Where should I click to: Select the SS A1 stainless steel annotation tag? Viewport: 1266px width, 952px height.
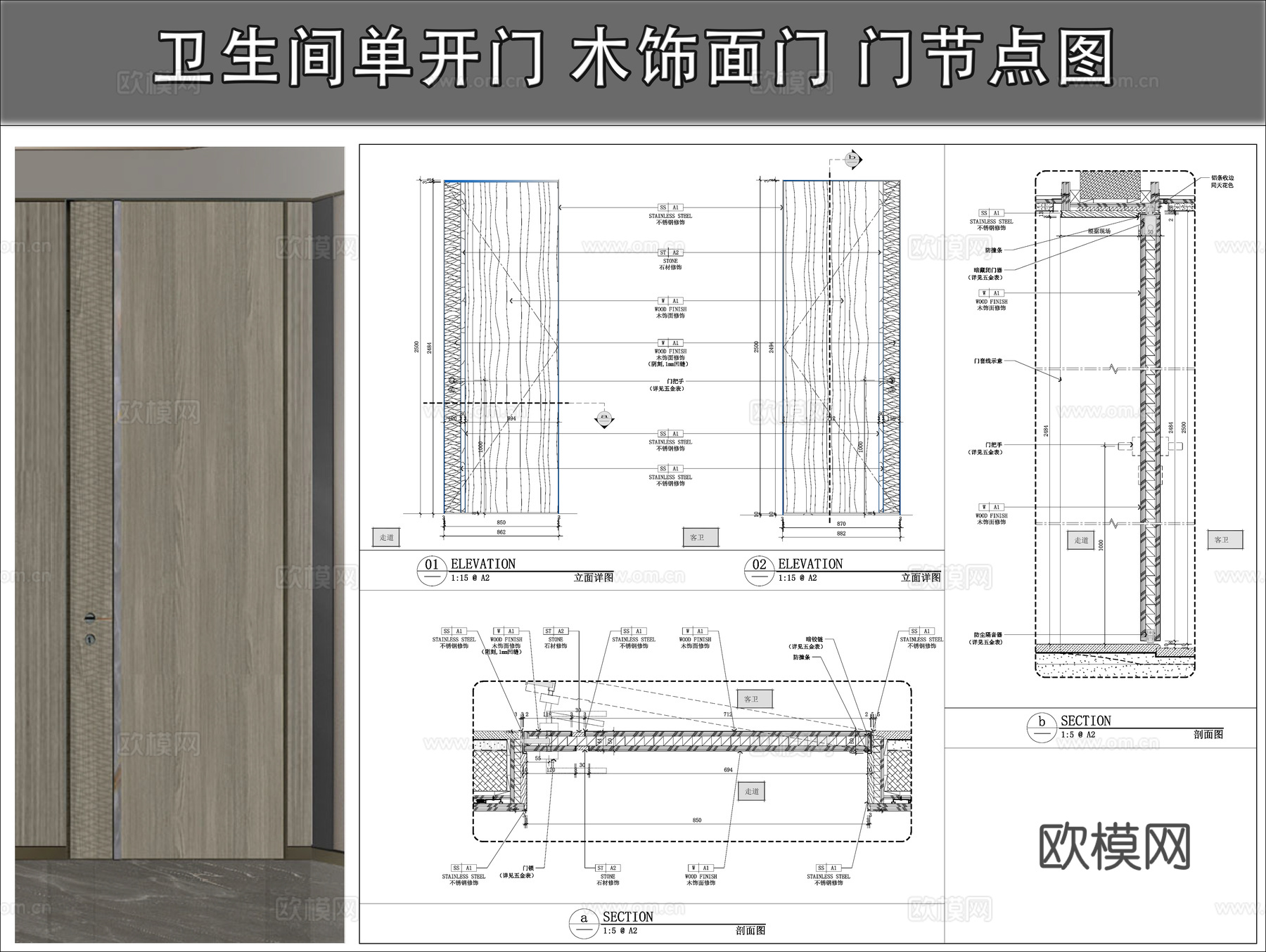670,207
